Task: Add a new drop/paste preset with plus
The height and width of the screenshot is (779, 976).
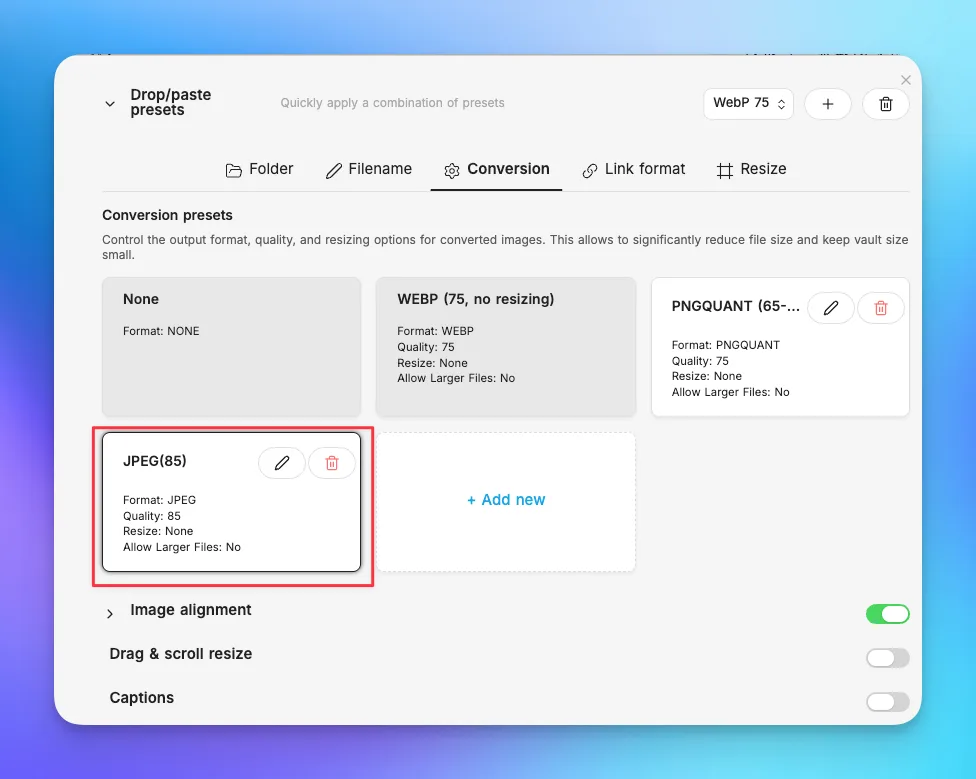Action: tap(827, 104)
